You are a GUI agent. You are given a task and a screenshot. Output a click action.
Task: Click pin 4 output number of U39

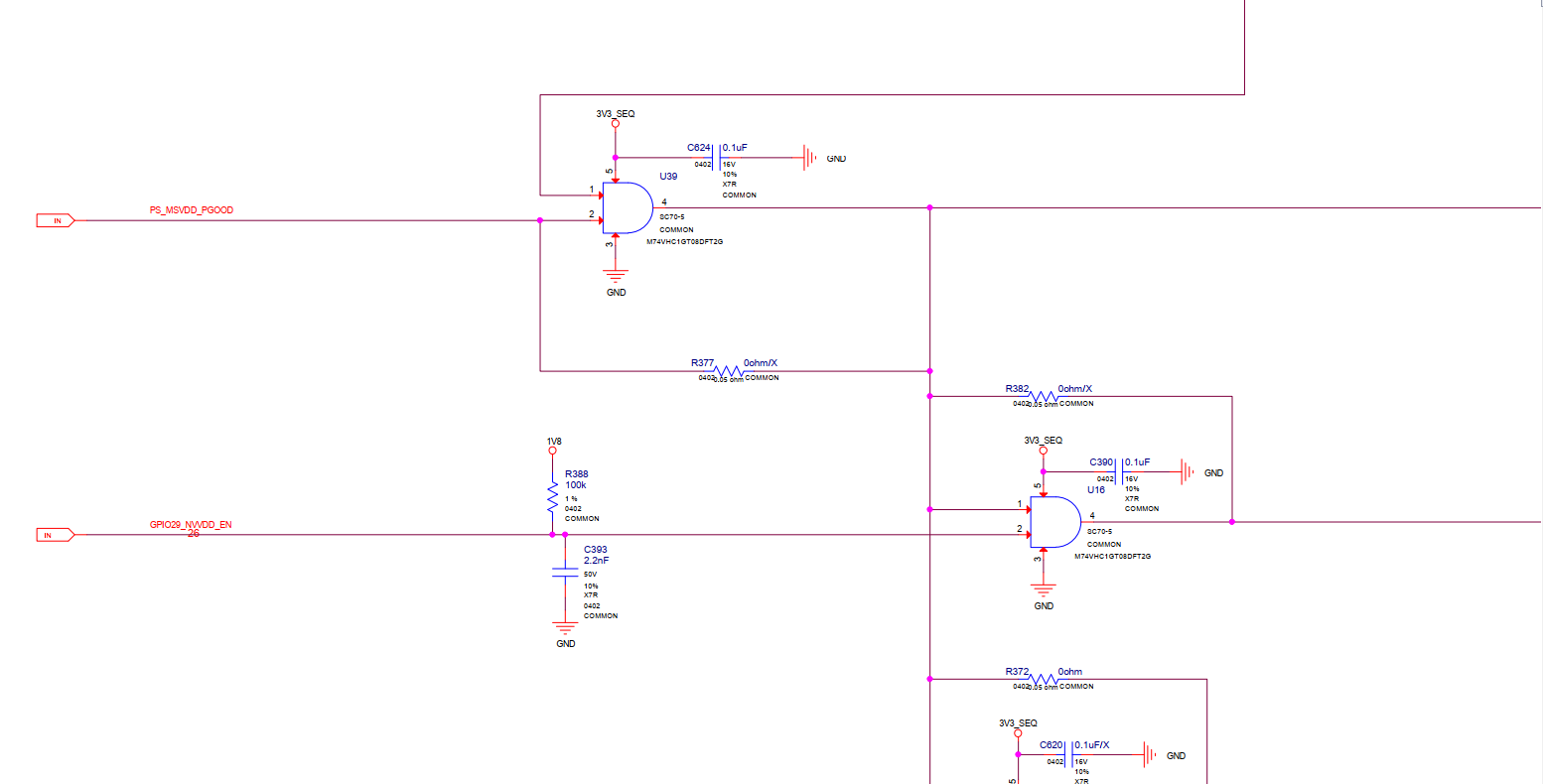click(x=664, y=202)
